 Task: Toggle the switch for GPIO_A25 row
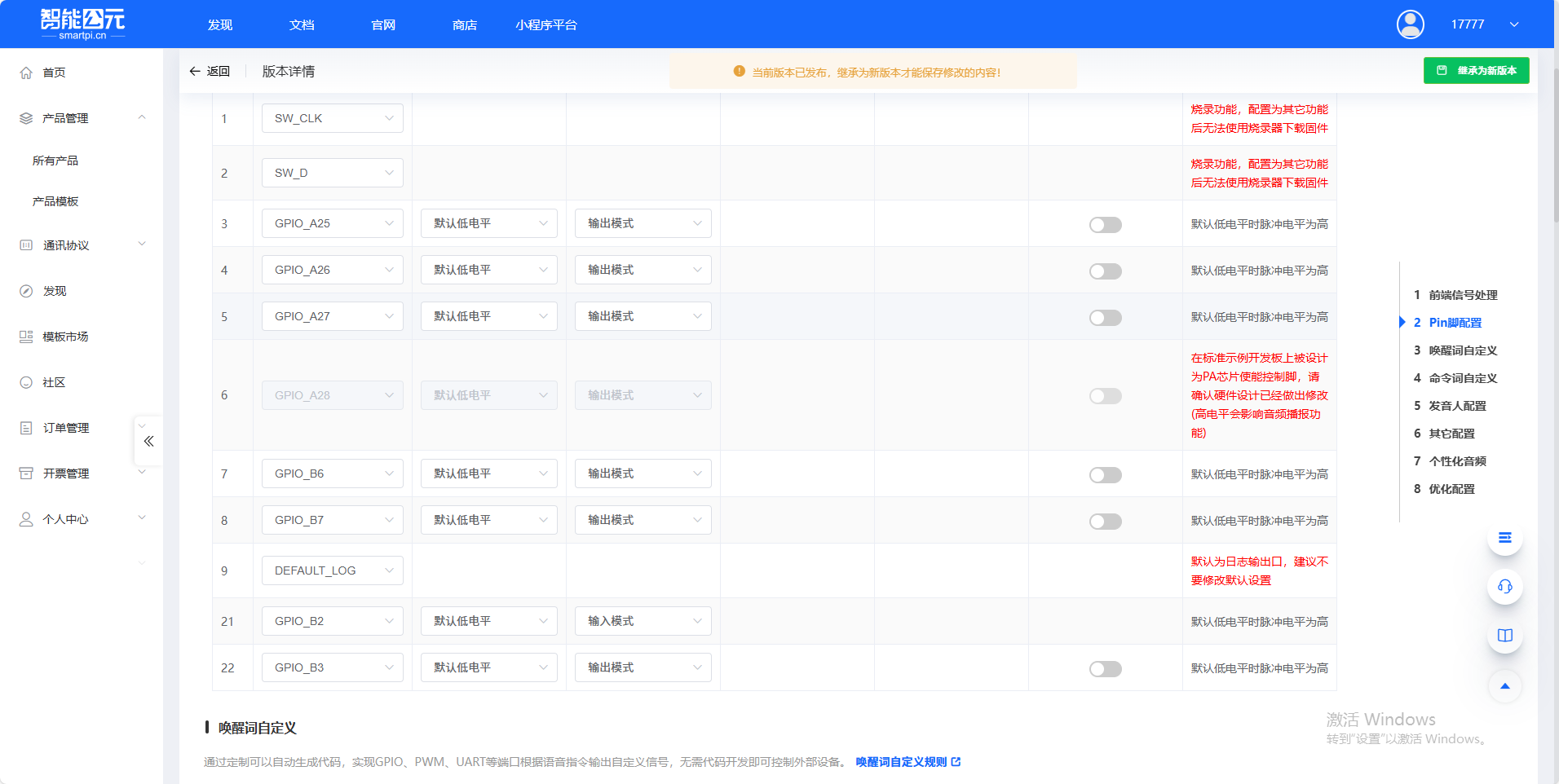(x=1105, y=224)
